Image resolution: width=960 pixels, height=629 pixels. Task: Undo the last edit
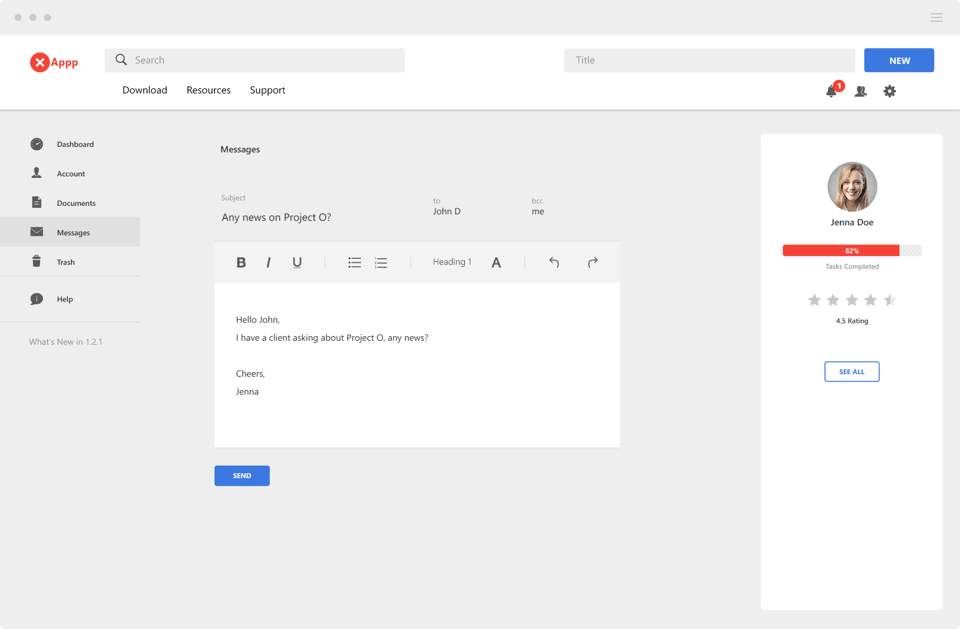[554, 263]
